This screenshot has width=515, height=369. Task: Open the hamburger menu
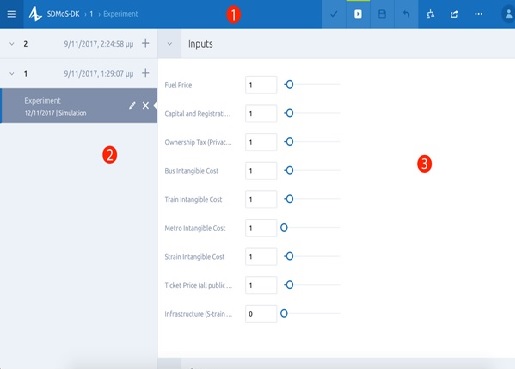click(x=12, y=14)
